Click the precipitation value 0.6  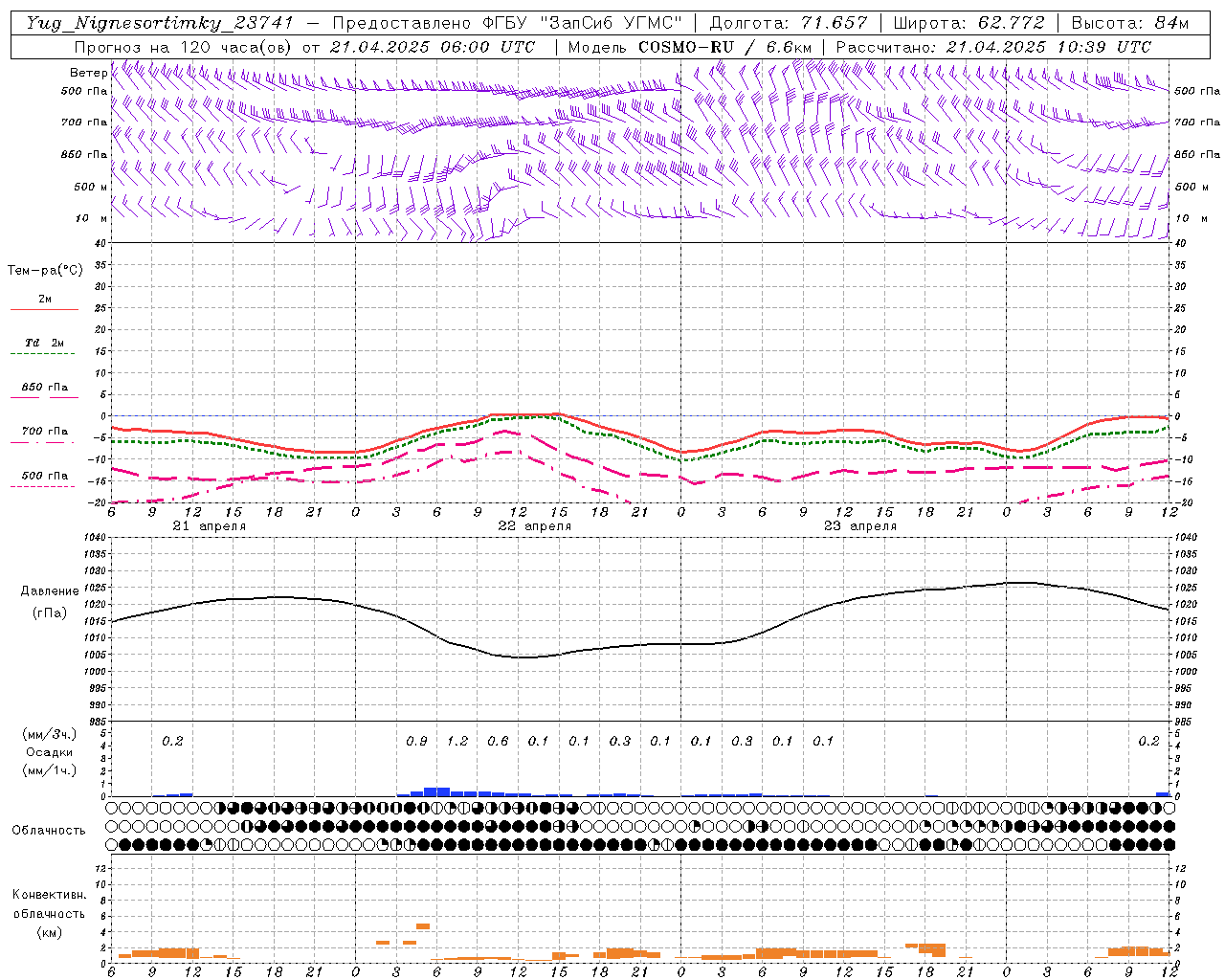[498, 741]
